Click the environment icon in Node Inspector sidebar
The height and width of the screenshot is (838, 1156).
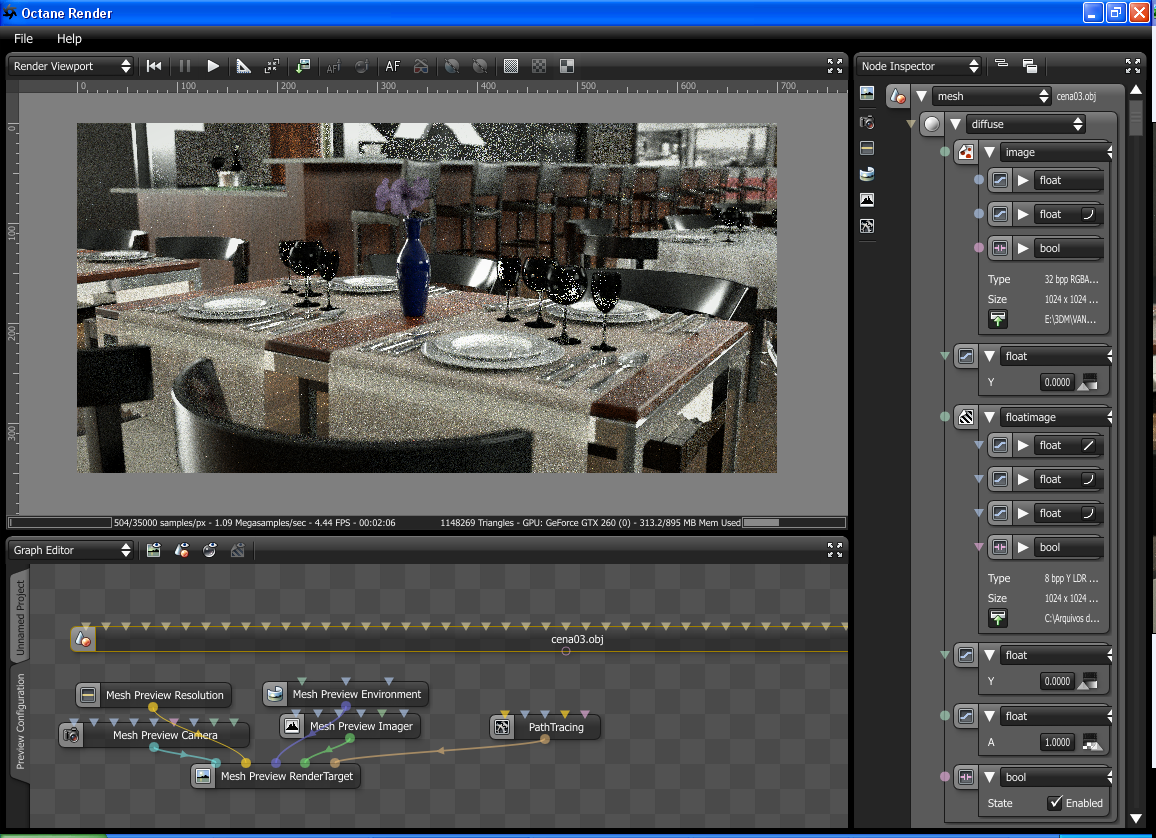pos(867,173)
